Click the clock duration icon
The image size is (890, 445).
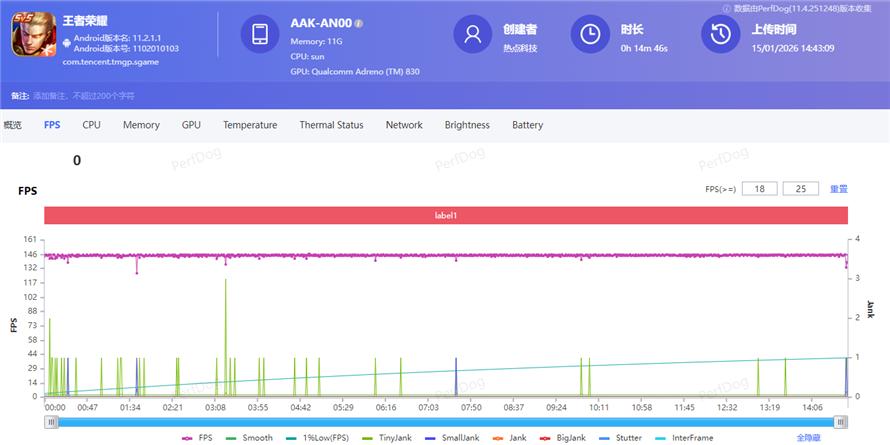click(x=590, y=34)
